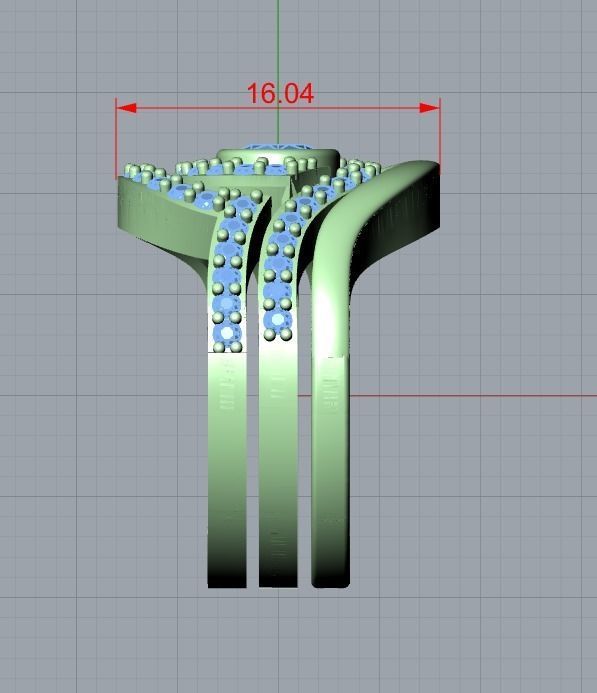Image resolution: width=597 pixels, height=693 pixels.
Task: Click the right arrowhead of the dimension line
Action: tap(429, 108)
